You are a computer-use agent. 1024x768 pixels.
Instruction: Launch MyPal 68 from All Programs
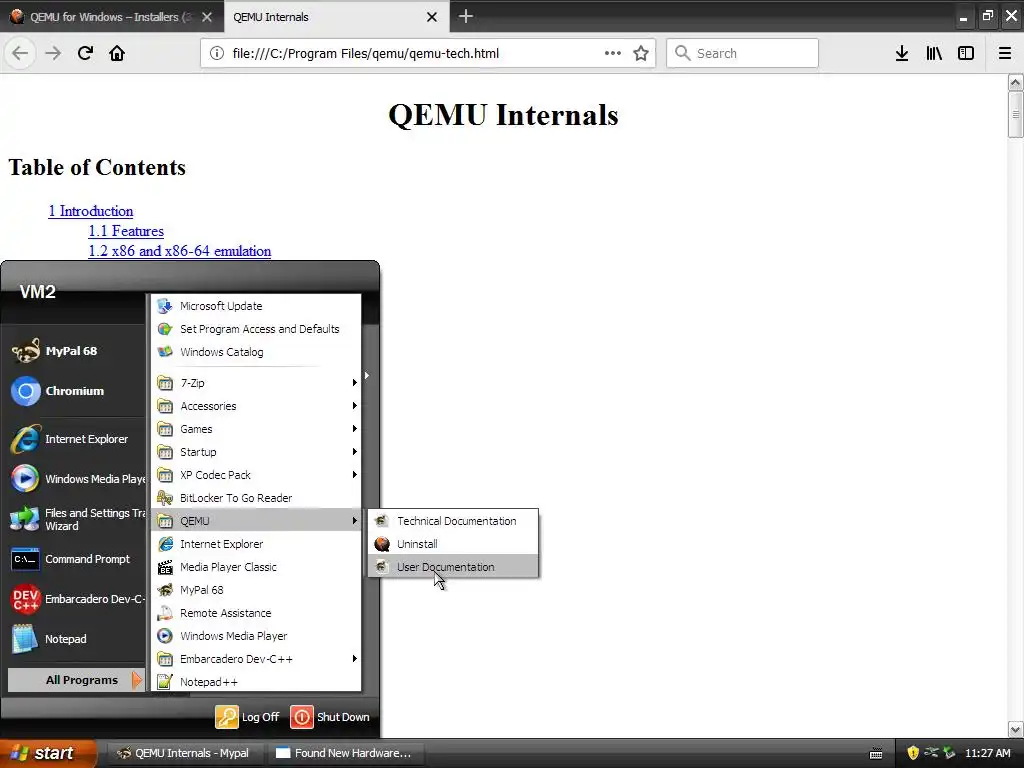pos(256,590)
